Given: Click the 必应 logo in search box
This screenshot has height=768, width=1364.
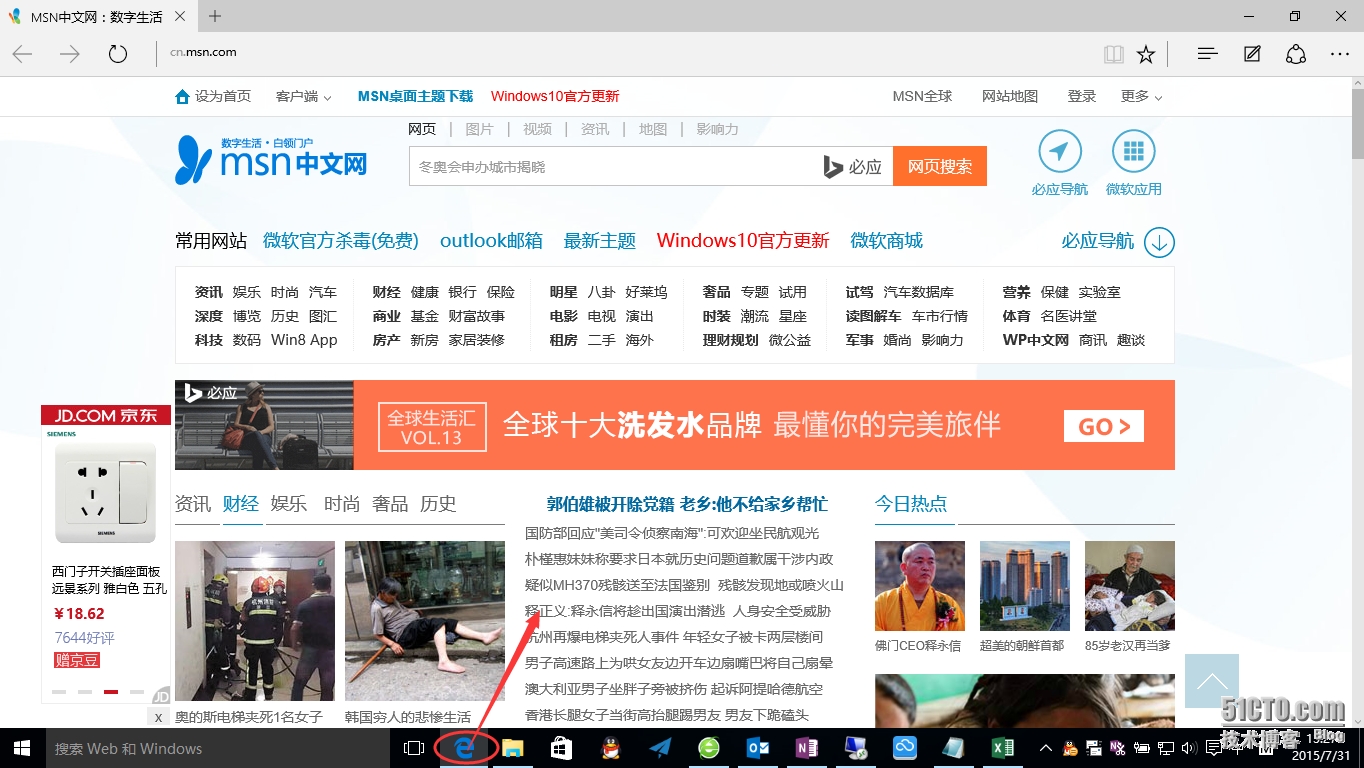Looking at the screenshot, I should coord(853,167).
